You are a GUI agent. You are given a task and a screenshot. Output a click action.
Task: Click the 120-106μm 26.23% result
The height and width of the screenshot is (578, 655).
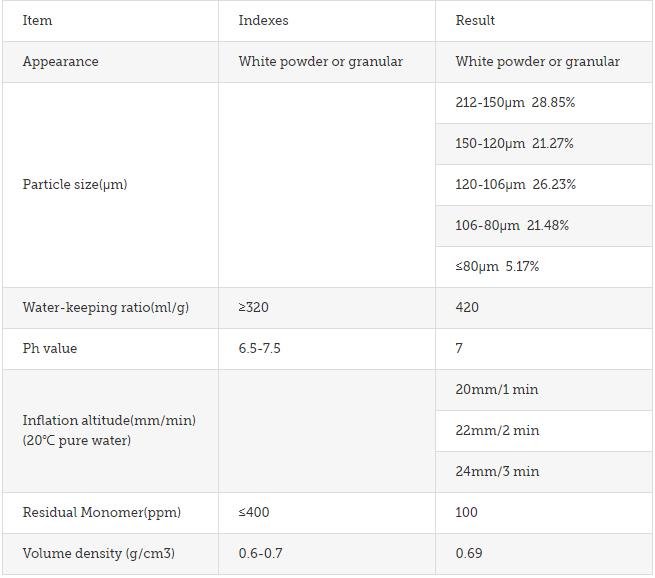pyautogui.click(x=515, y=185)
